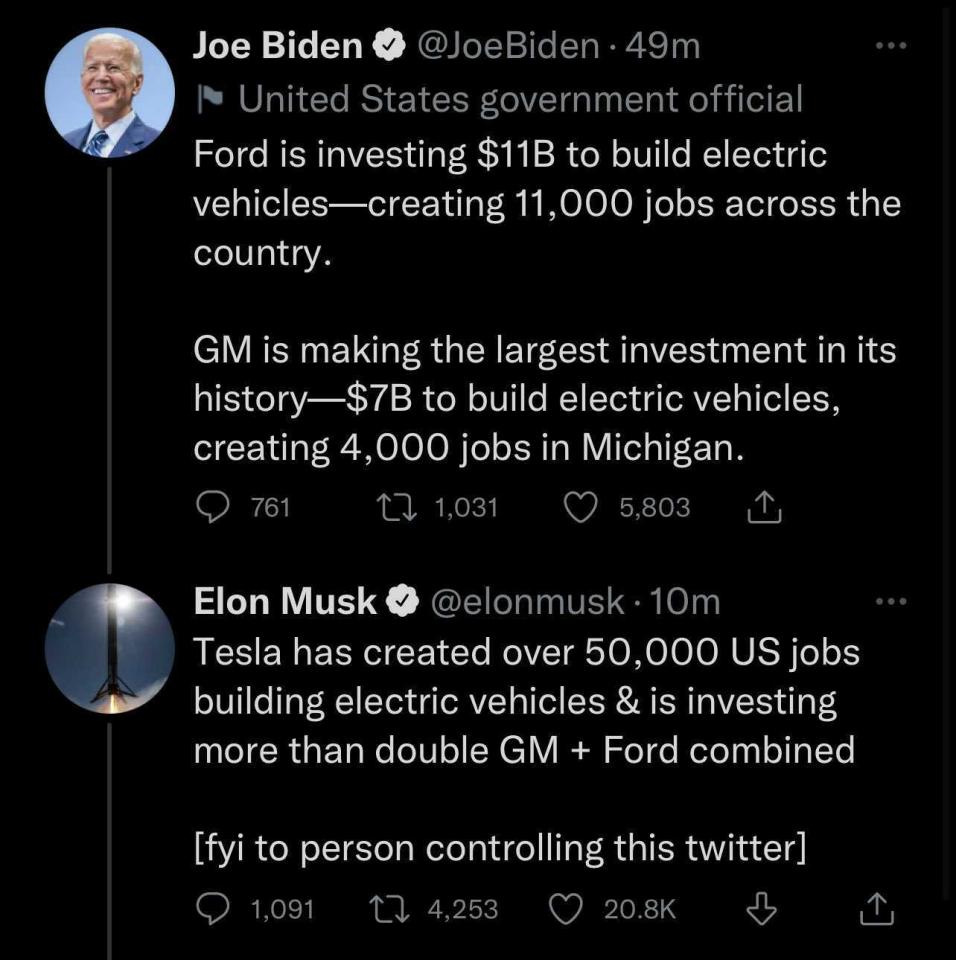Open Elon Musk's rocket profile picture
Viewport: 956px width, 960px height.
click(x=111, y=647)
